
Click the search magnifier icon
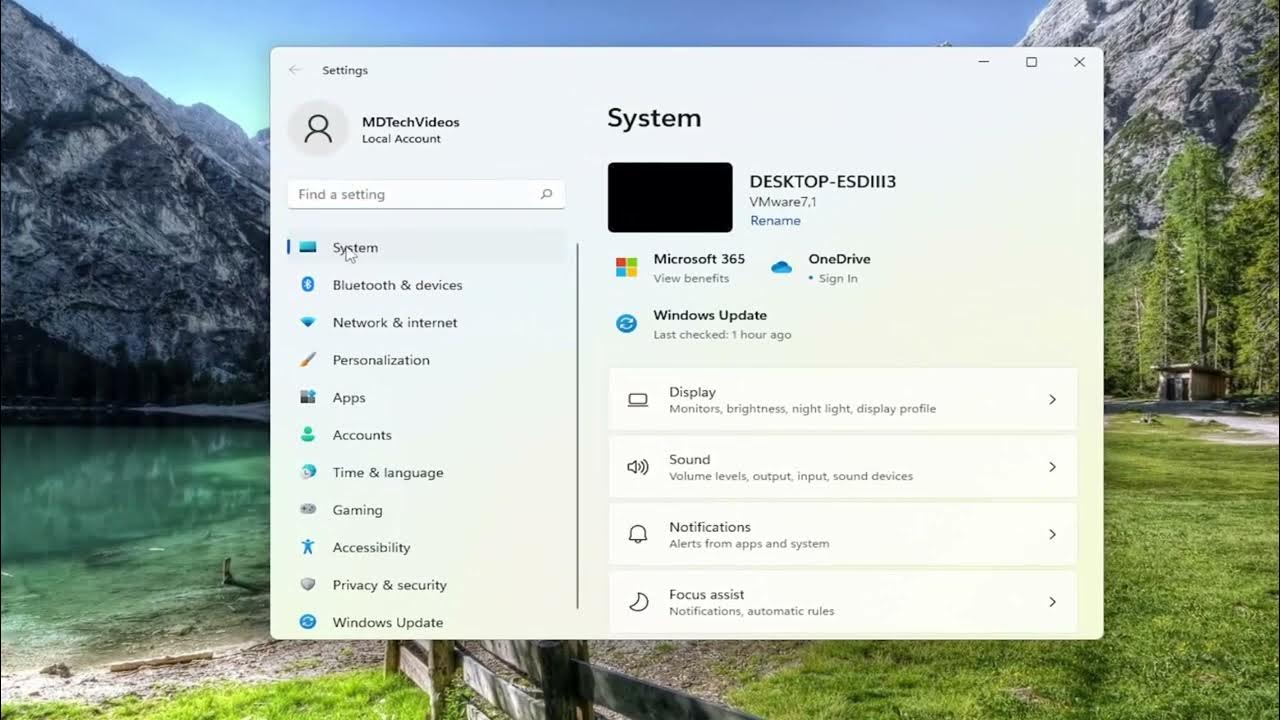click(x=546, y=194)
